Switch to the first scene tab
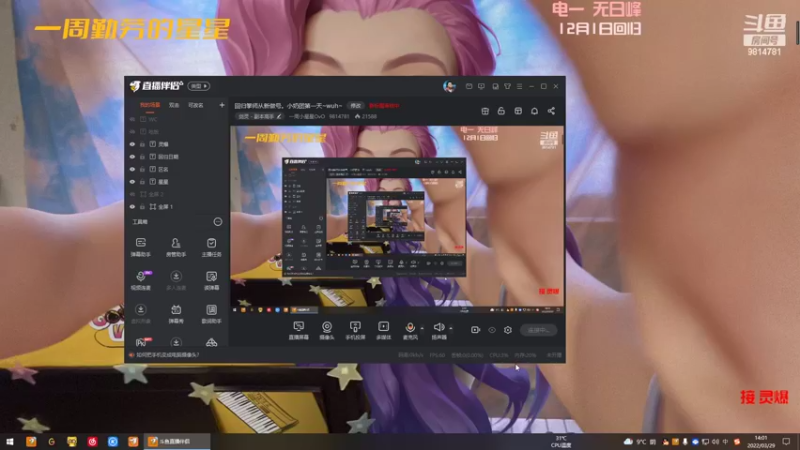The height and width of the screenshot is (450, 800). point(150,105)
